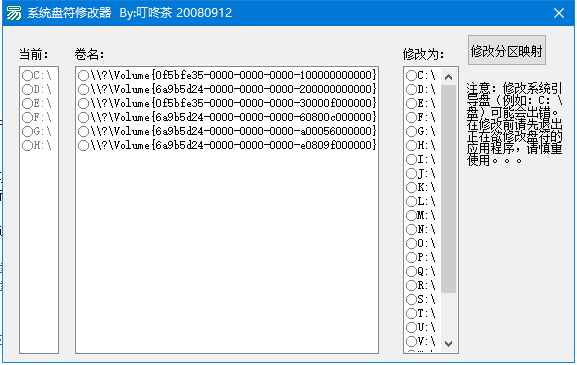Select the current drive E:\ radio

pos(37,103)
